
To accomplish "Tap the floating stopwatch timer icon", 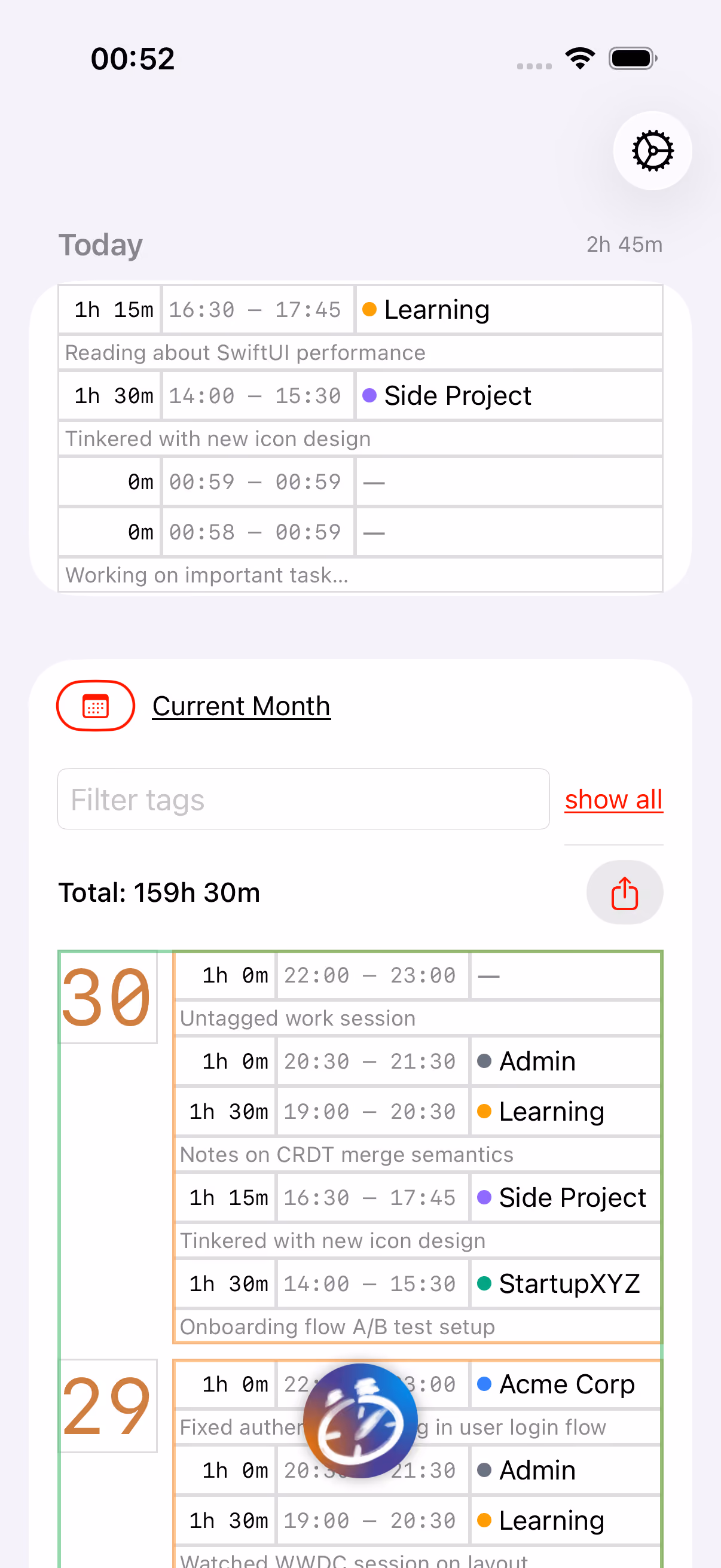I will click(360, 1421).
